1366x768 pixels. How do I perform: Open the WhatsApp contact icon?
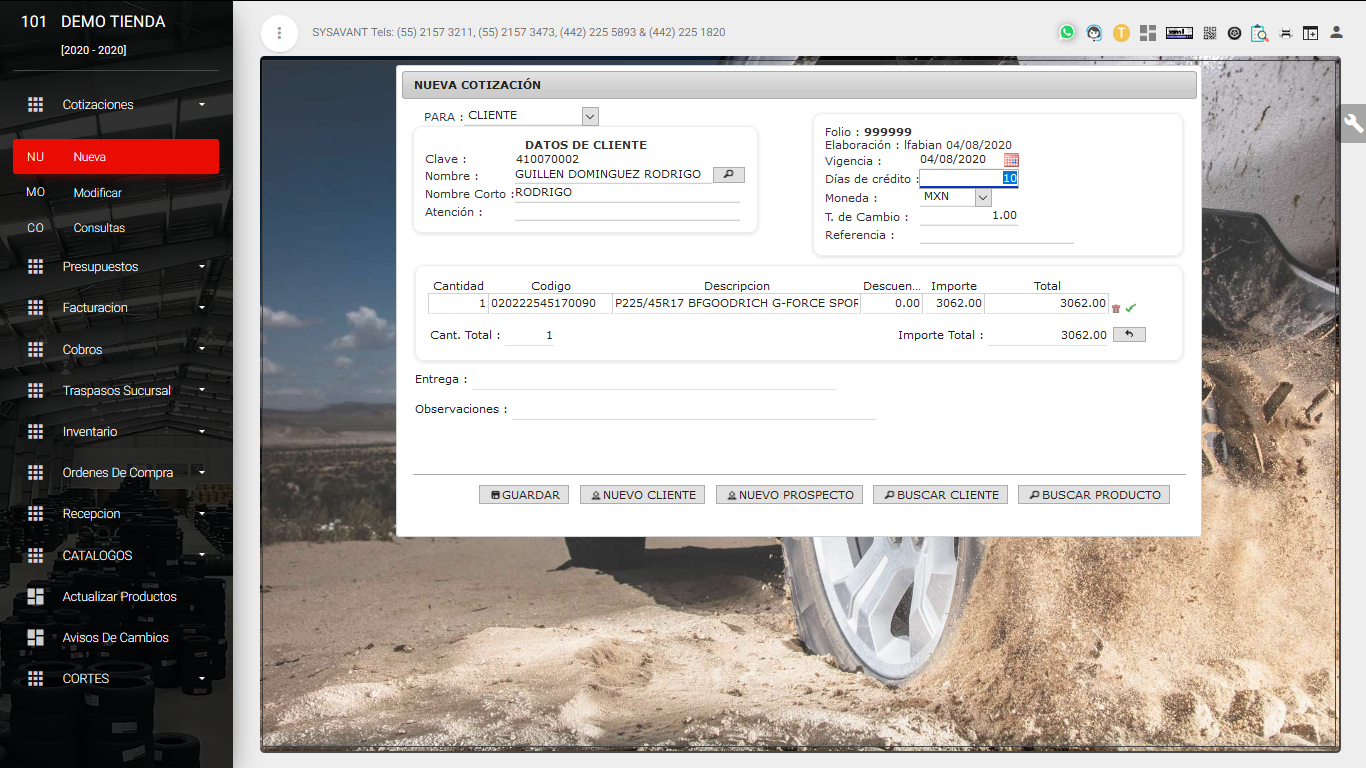[1067, 33]
